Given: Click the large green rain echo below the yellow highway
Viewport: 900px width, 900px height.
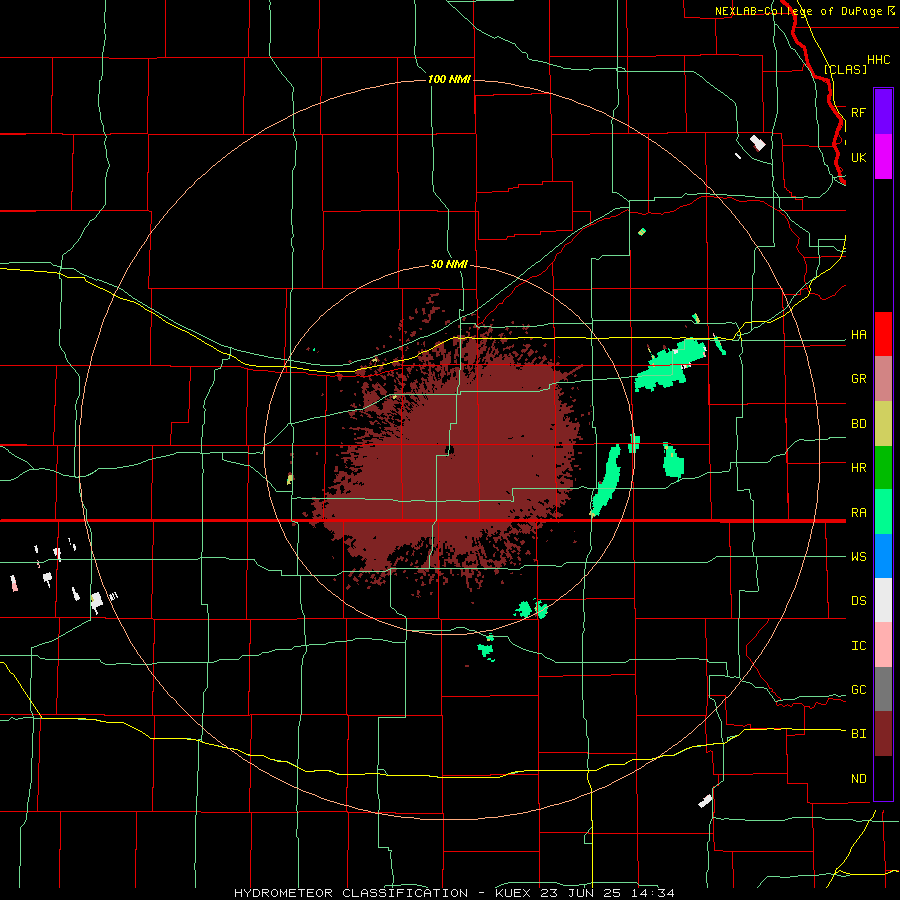Looking at the screenshot, I should [670, 365].
